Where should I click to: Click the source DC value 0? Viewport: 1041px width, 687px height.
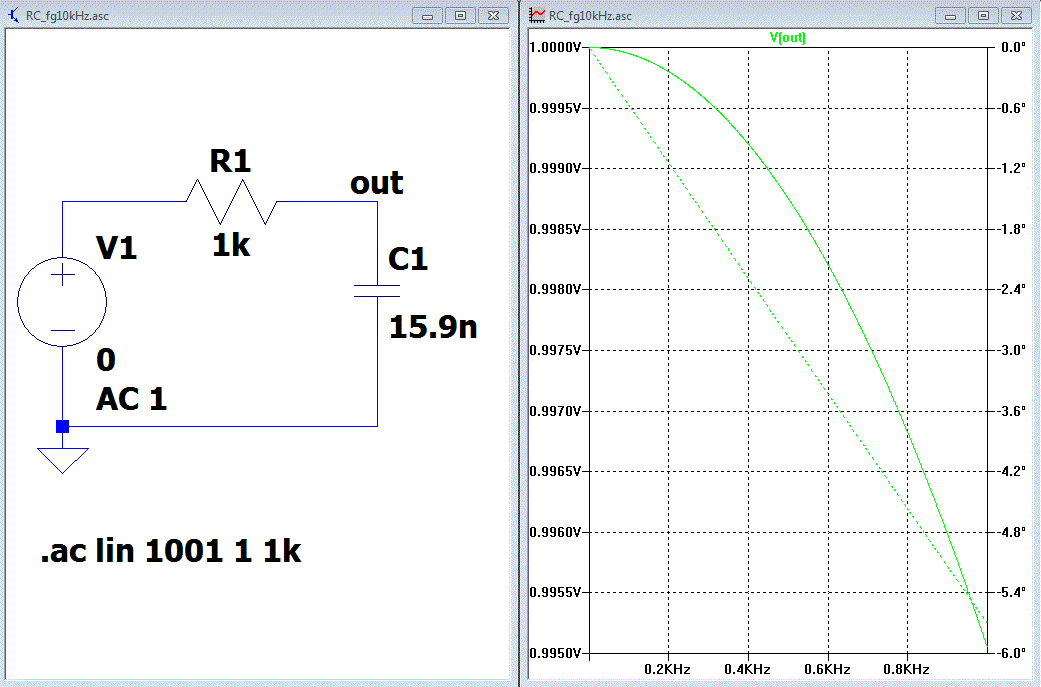tap(106, 360)
